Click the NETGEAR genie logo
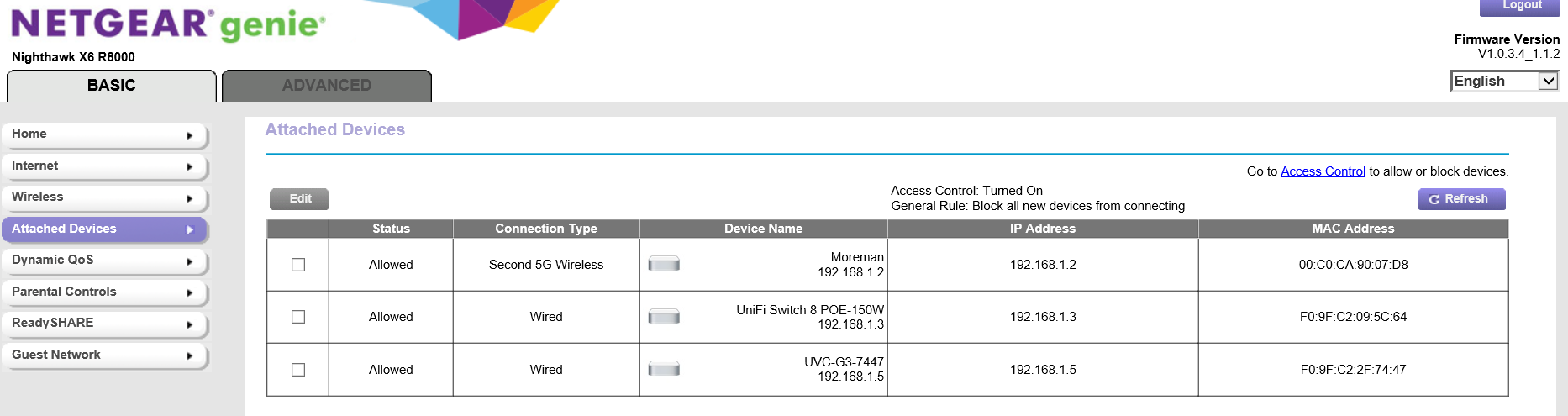The image size is (1568, 416). (x=167, y=24)
